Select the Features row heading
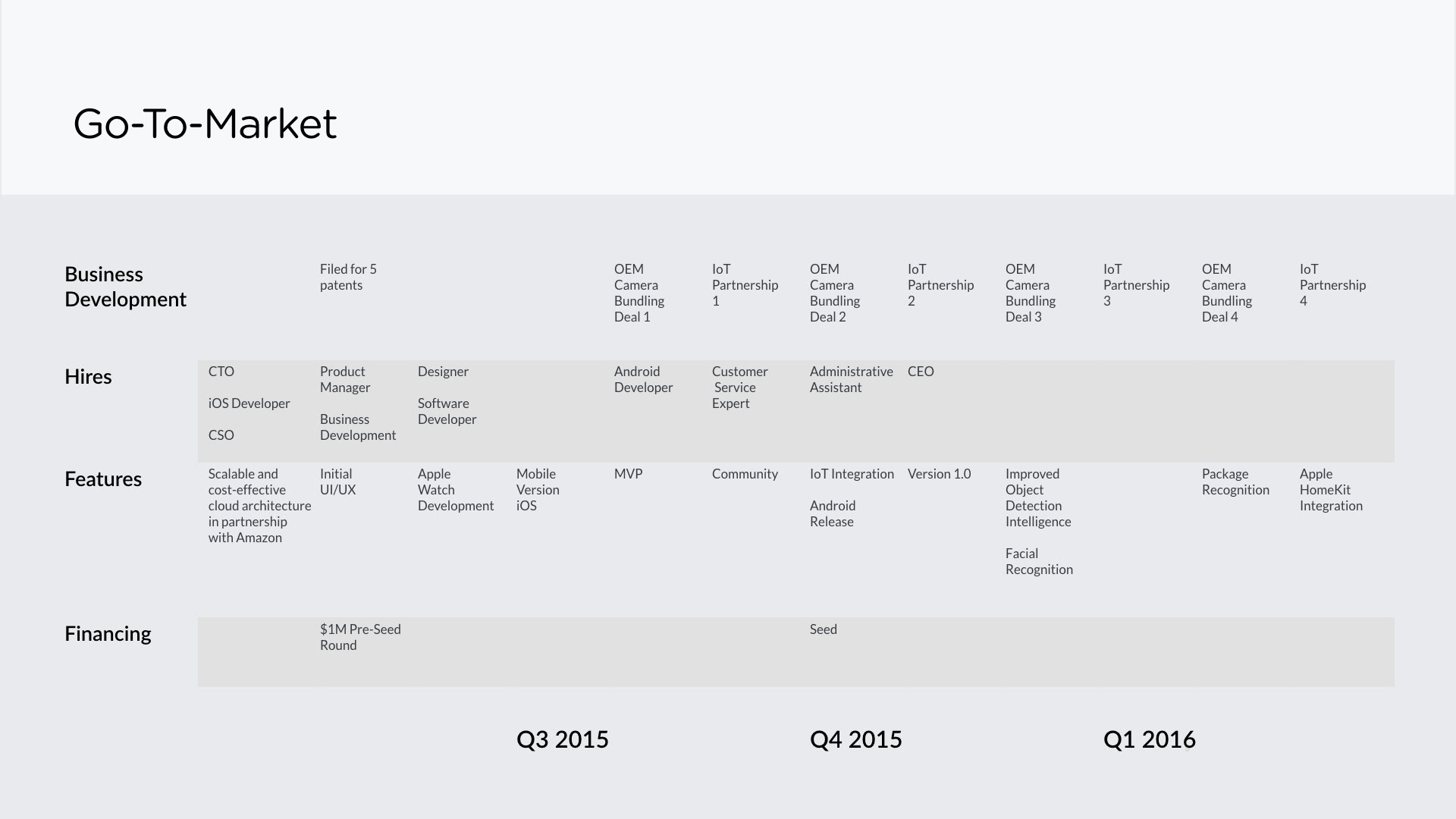This screenshot has width=1456, height=819. coord(103,479)
